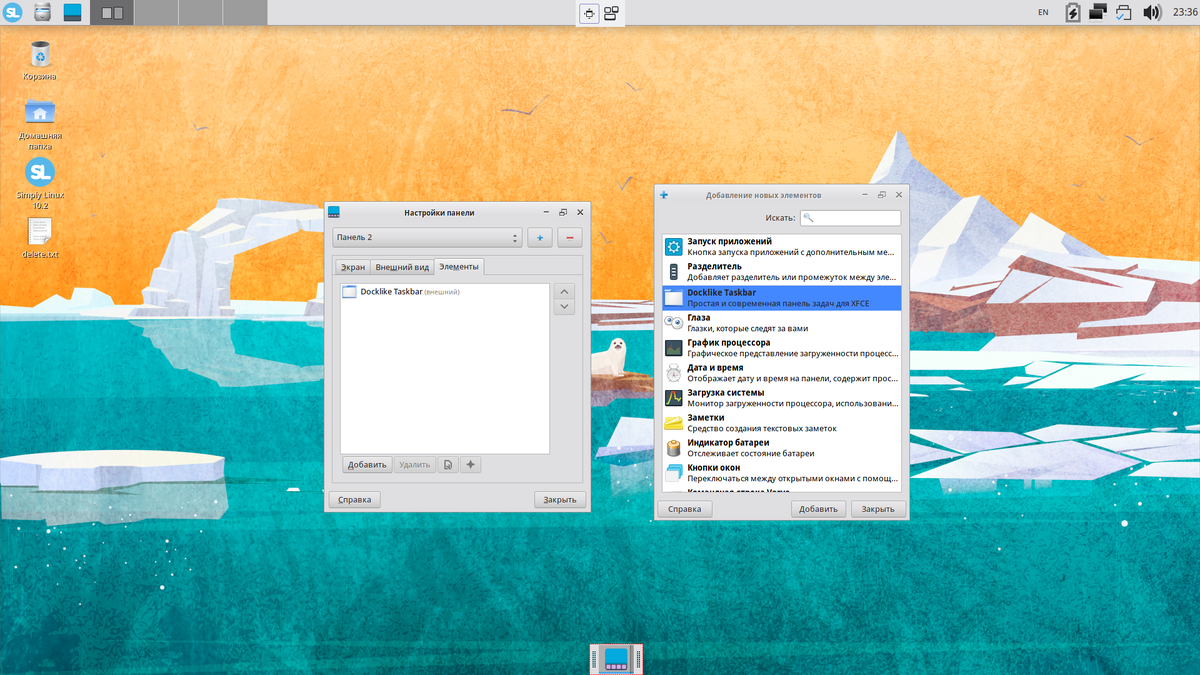Select Загрузка системы plugin entry
Screen dimensions: 1200x675
point(782,398)
